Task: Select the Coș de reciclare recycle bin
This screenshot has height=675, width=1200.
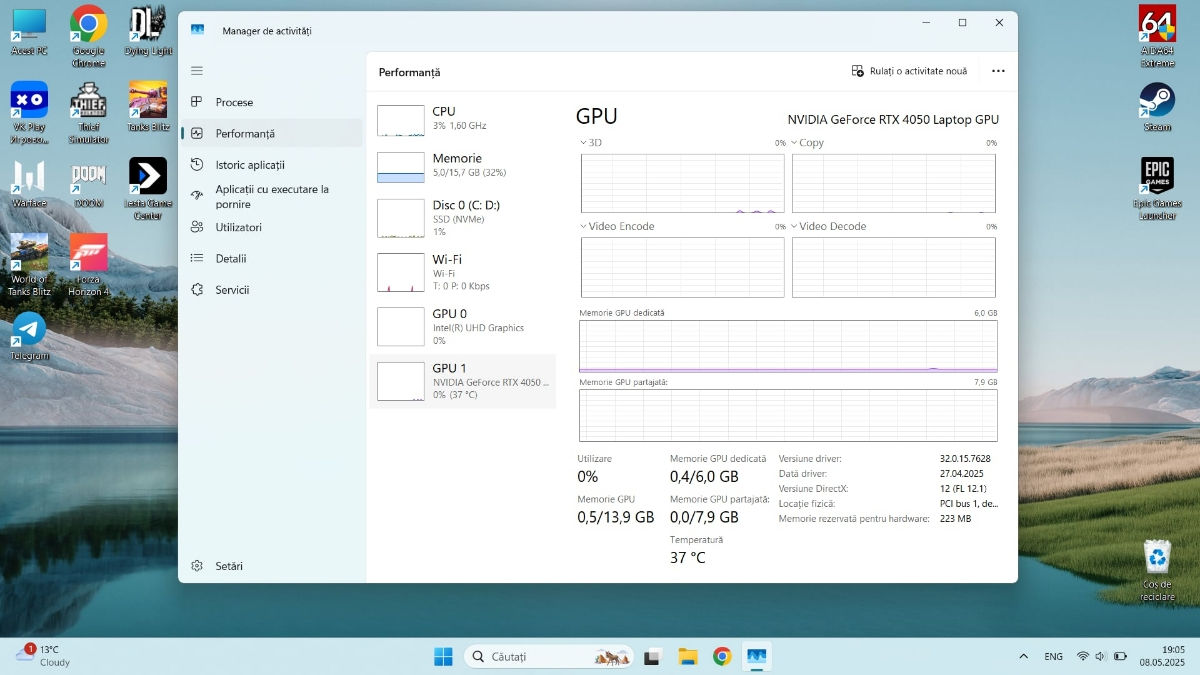Action: [1157, 571]
